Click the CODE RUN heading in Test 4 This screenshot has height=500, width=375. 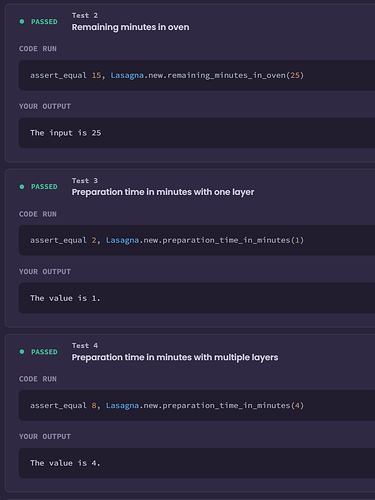(38, 379)
